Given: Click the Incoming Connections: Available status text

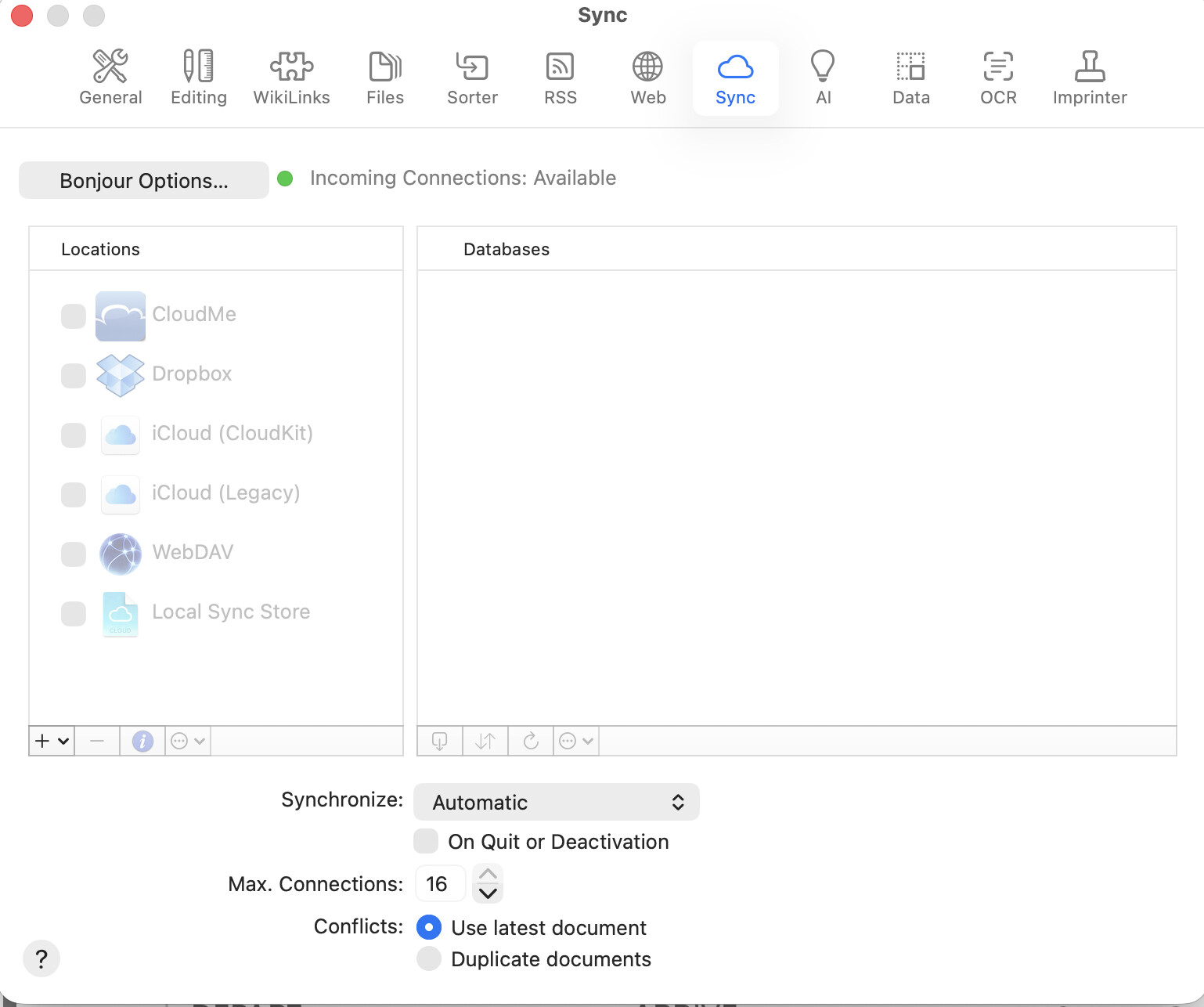Looking at the screenshot, I should pyautogui.click(x=463, y=178).
